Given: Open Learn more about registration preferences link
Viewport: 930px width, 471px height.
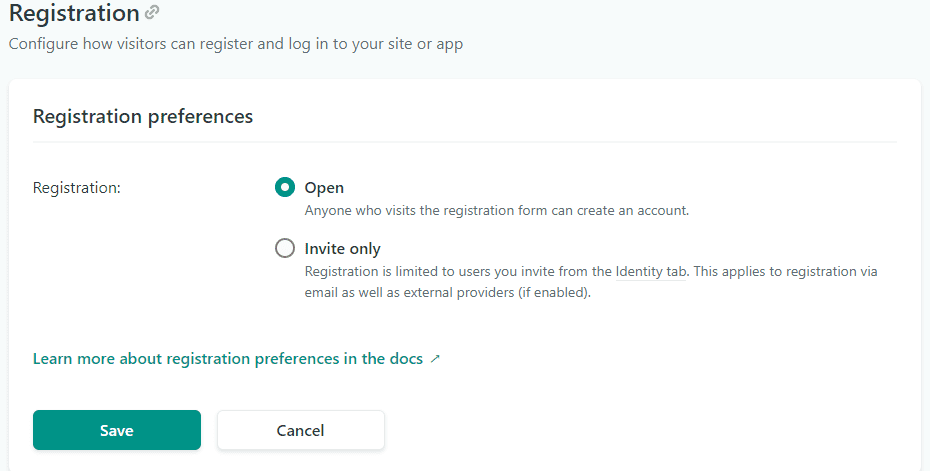Looking at the screenshot, I should coord(228,358).
